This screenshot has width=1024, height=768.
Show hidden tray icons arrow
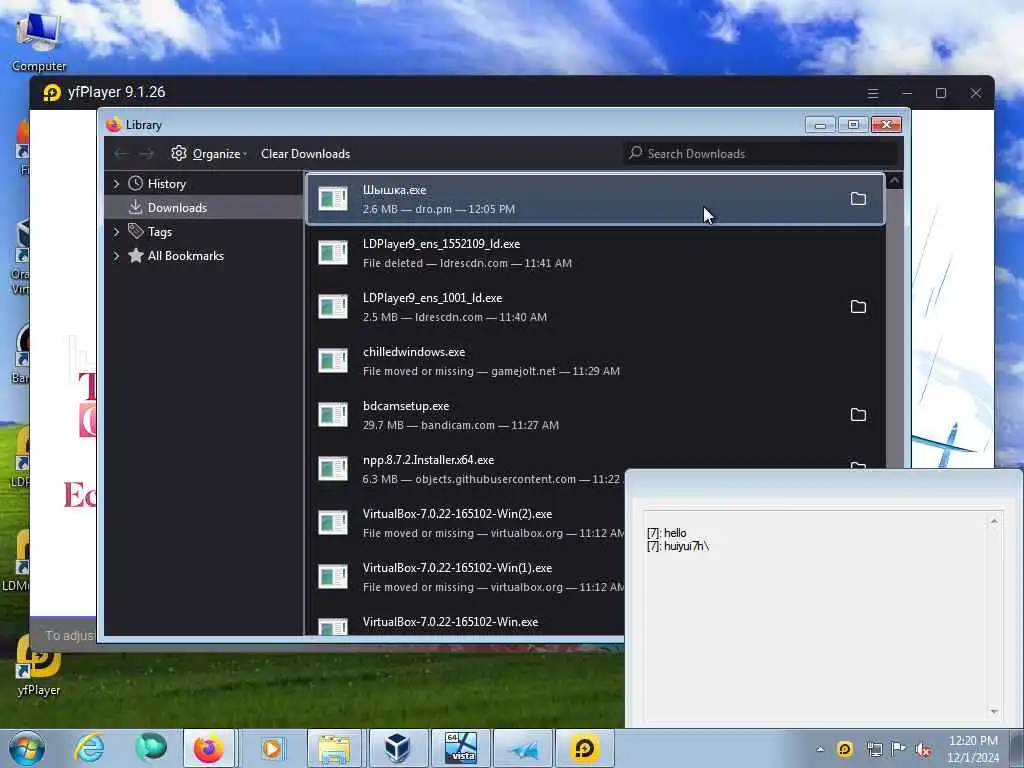(820, 749)
